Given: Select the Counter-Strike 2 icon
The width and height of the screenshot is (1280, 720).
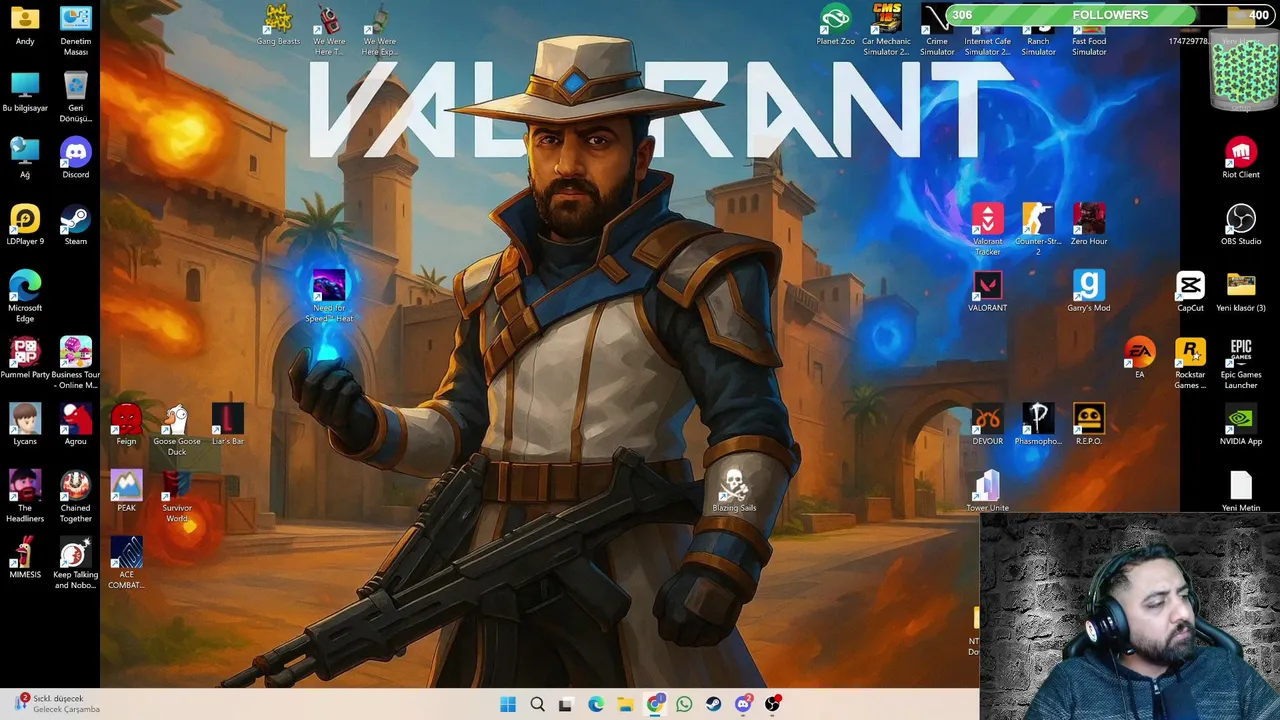Looking at the screenshot, I should pyautogui.click(x=1038, y=231).
